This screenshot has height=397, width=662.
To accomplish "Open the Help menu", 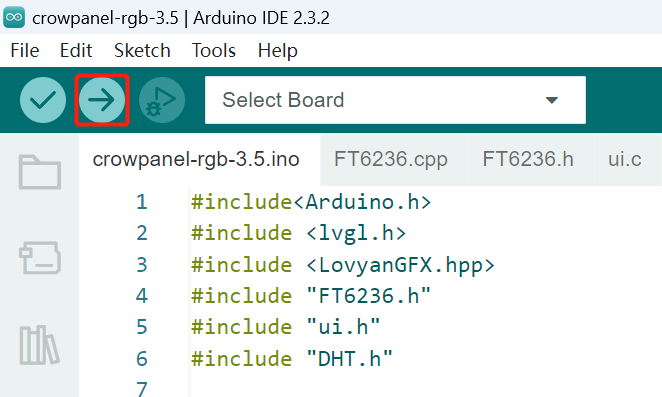I will coord(278,51).
